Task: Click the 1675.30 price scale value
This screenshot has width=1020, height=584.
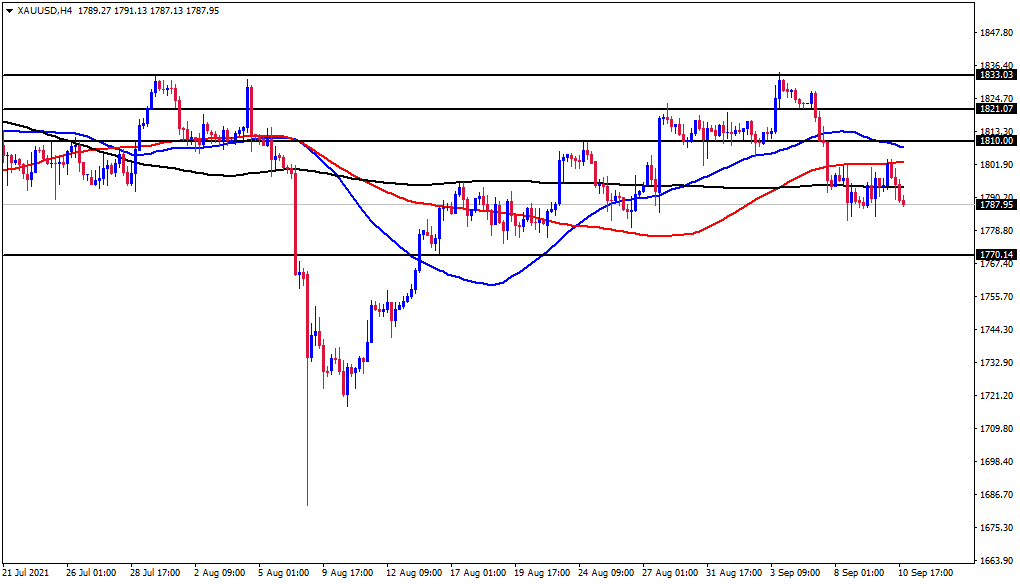Action: [x=997, y=527]
